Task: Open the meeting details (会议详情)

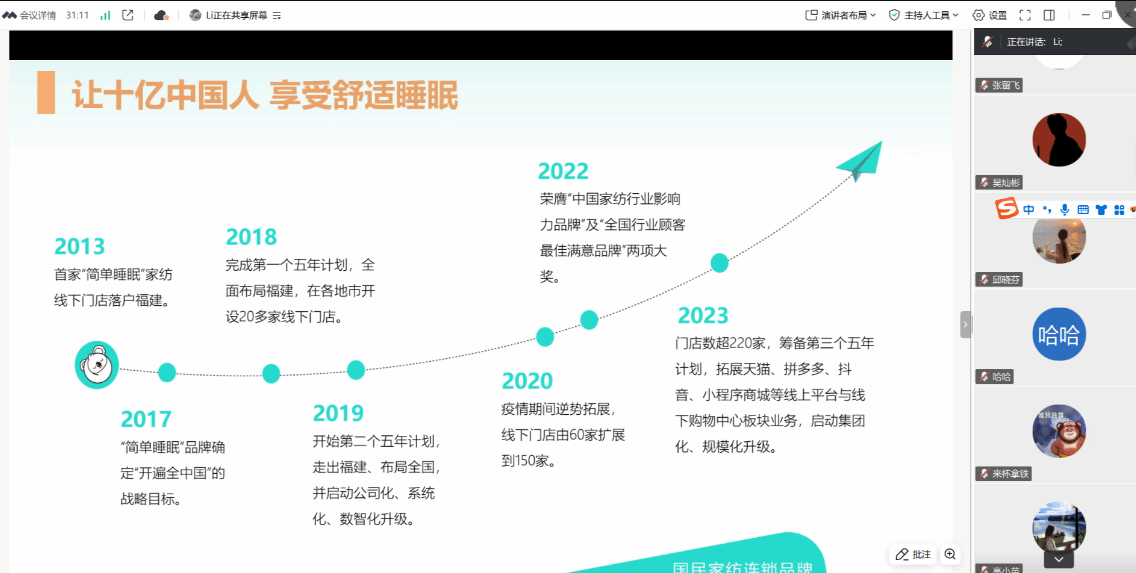Action: click(x=30, y=15)
